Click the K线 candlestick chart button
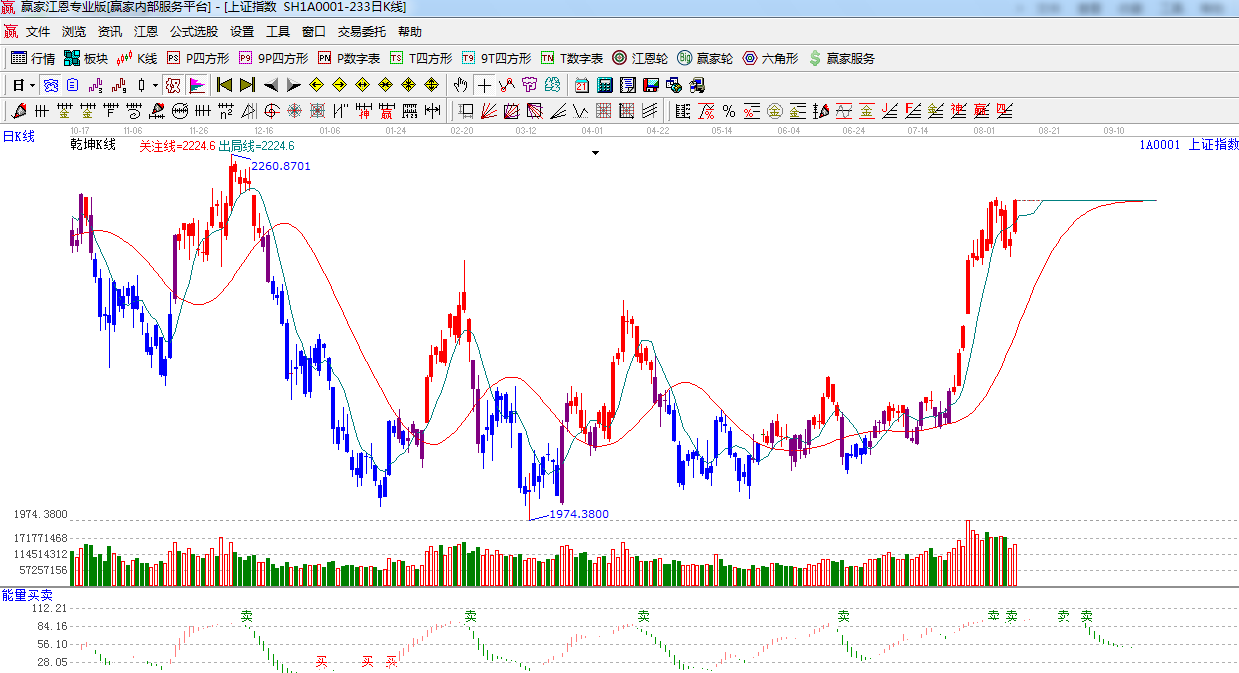Screen dimensions: 1239x673 coord(138,59)
